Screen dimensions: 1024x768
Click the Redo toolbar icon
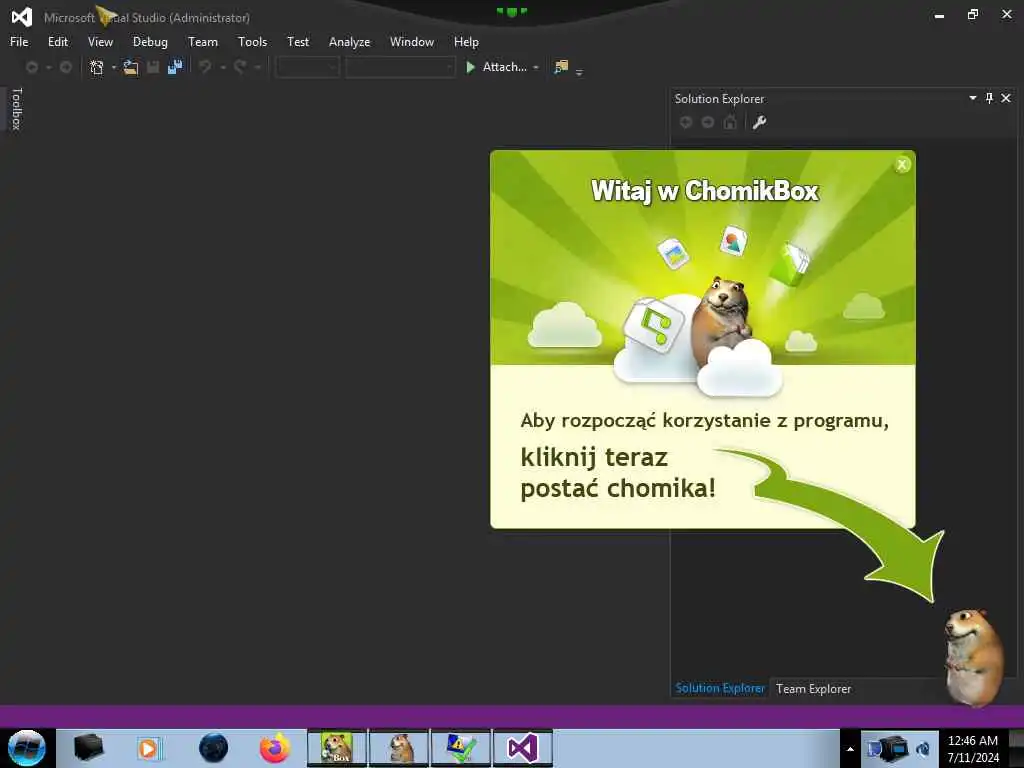(x=240, y=67)
